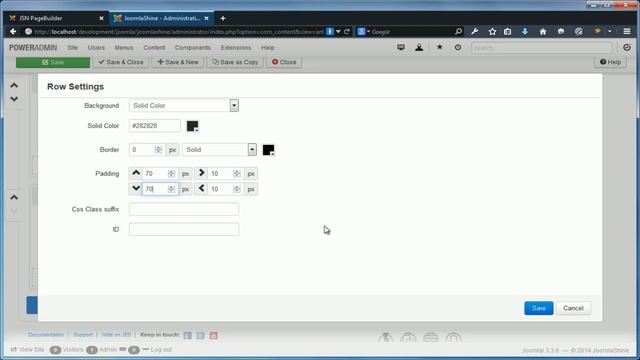Open the user profile icon in PowerAdmin
The width and height of the screenshot is (640, 360).
tap(419, 47)
